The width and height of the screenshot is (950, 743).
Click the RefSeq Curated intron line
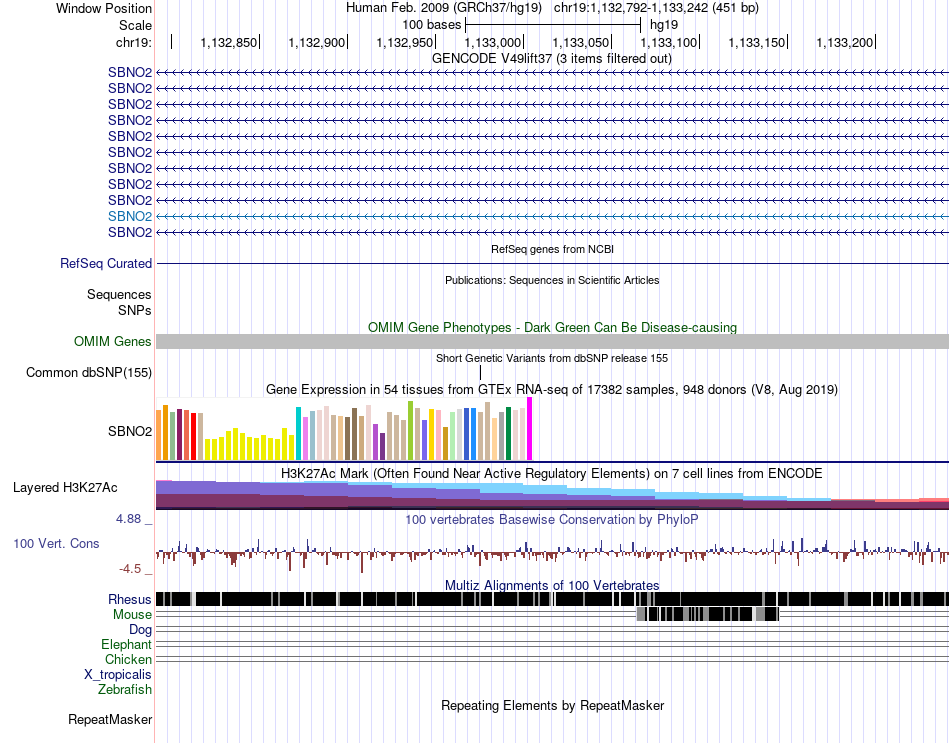click(552, 264)
